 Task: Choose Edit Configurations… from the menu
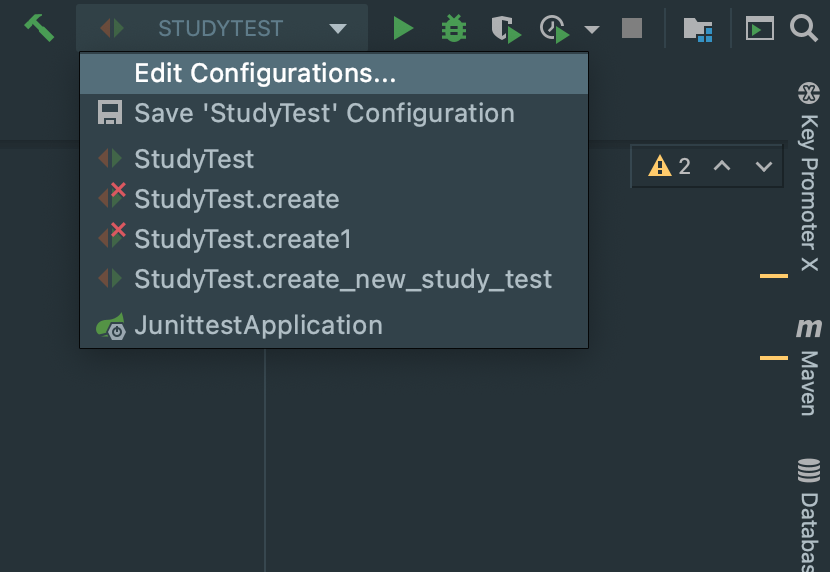265,73
